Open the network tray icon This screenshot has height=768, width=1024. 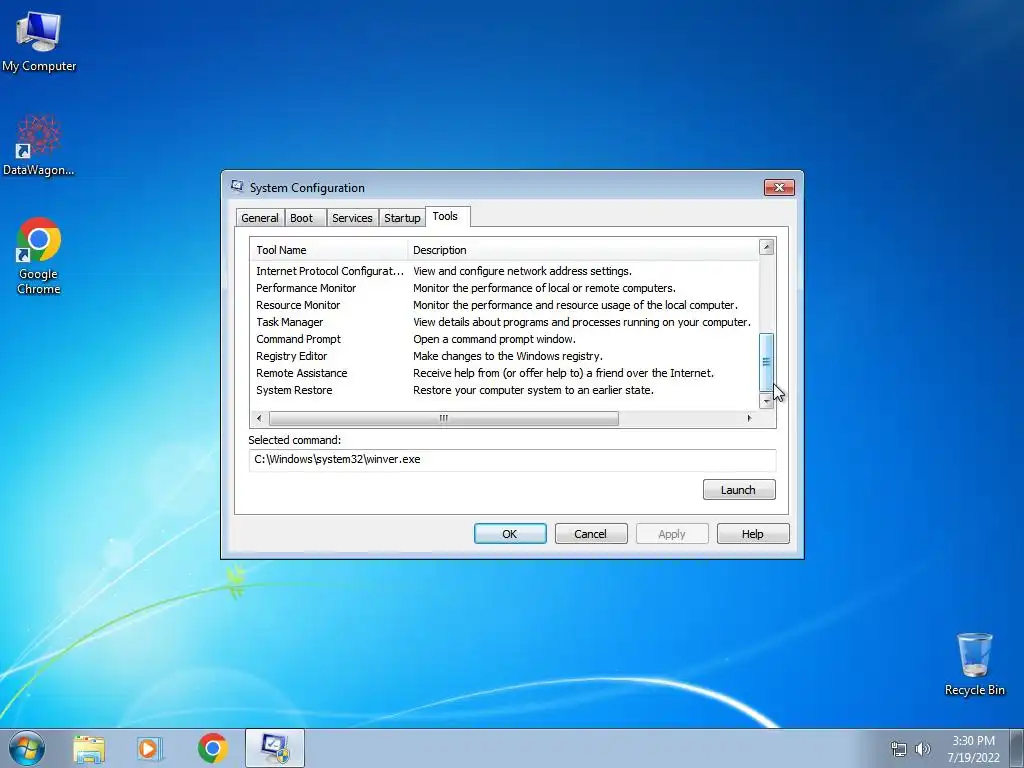point(899,749)
